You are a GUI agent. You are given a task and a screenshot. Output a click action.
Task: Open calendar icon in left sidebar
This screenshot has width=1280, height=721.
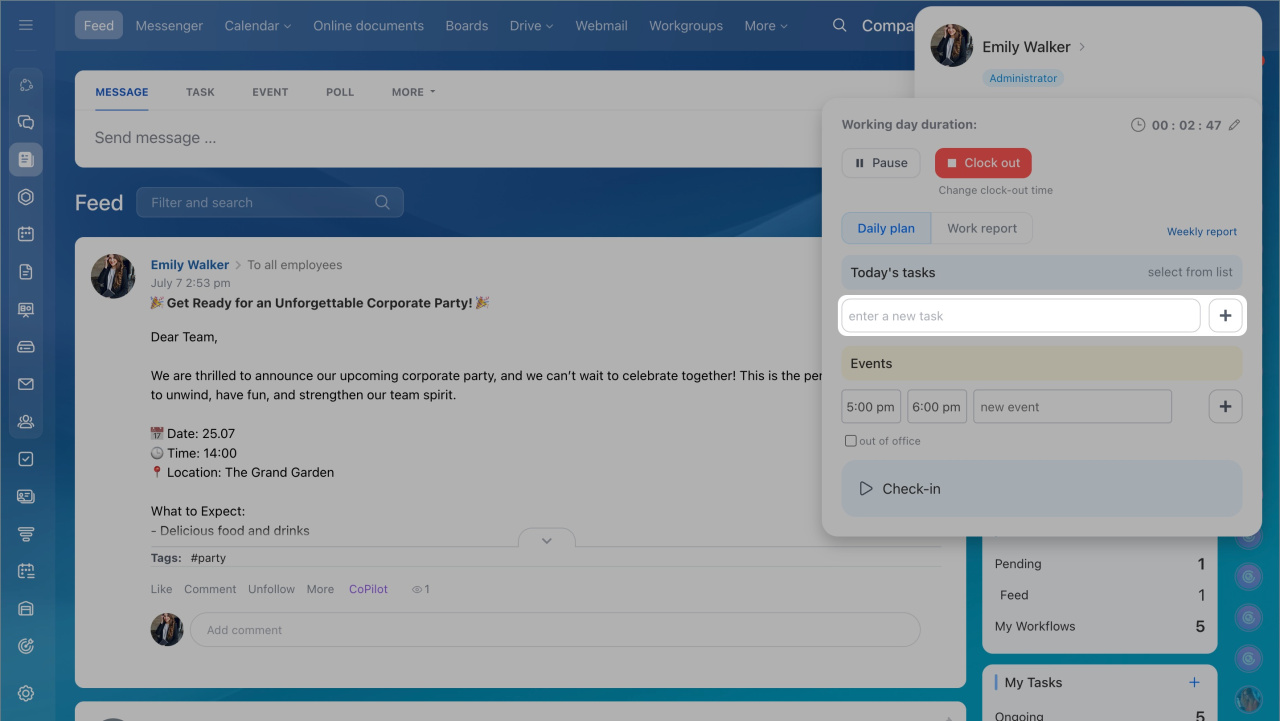(26, 234)
